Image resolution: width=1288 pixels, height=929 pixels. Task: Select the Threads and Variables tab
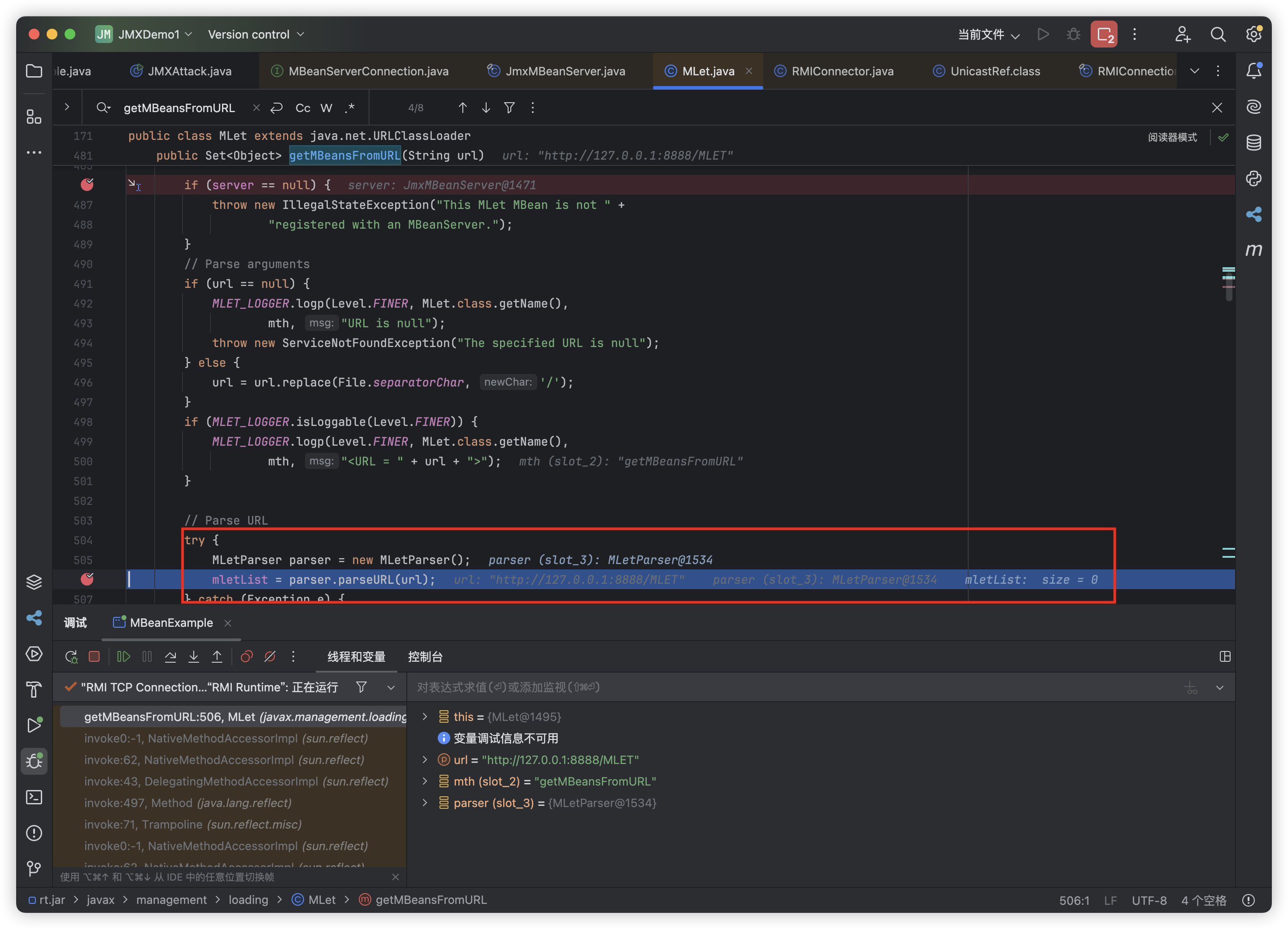(x=357, y=657)
